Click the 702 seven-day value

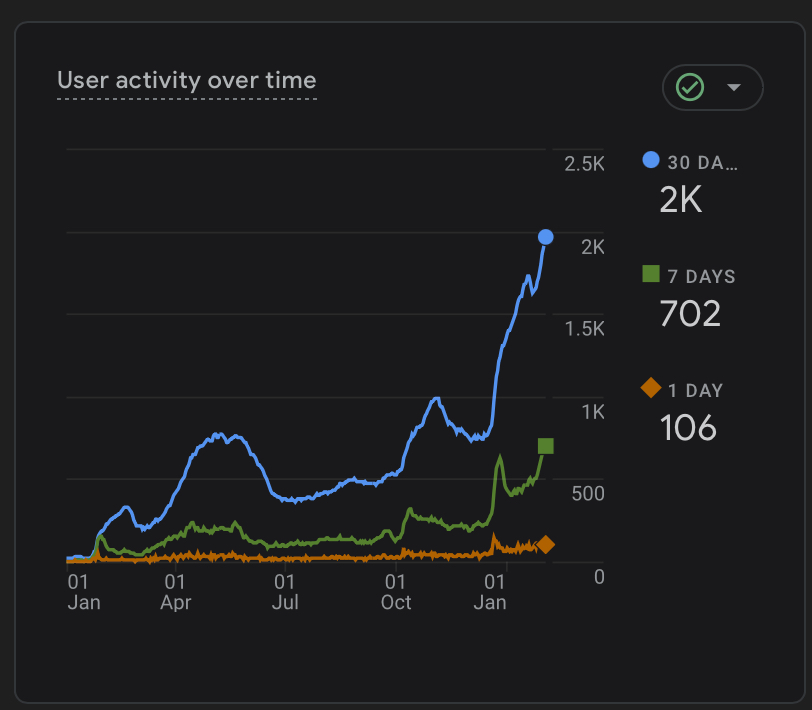690,314
